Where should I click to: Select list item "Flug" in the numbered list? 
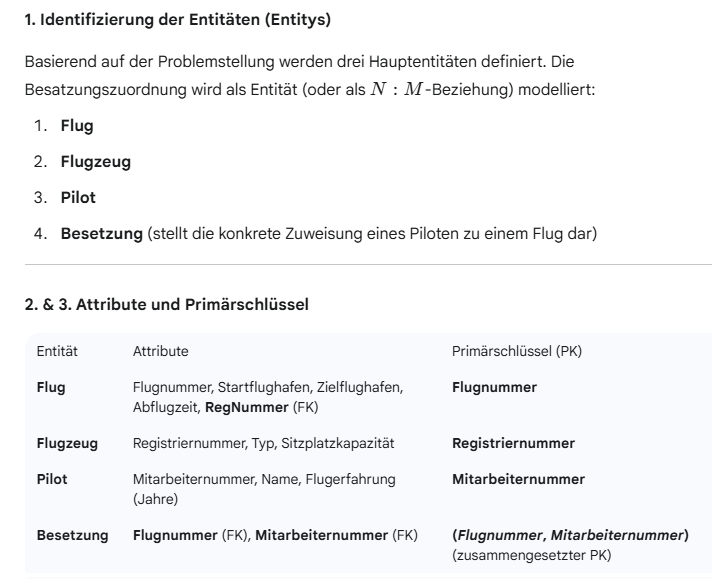(77, 125)
